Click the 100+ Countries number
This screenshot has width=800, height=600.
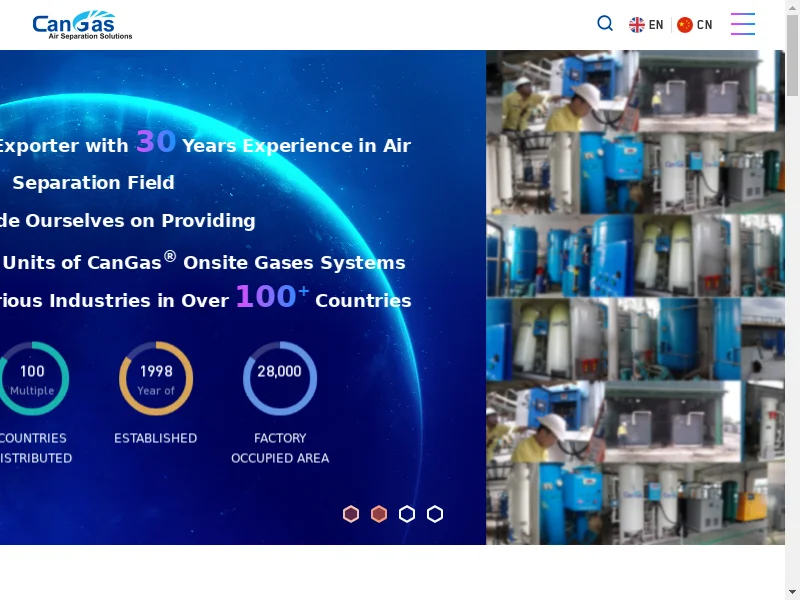(272, 296)
